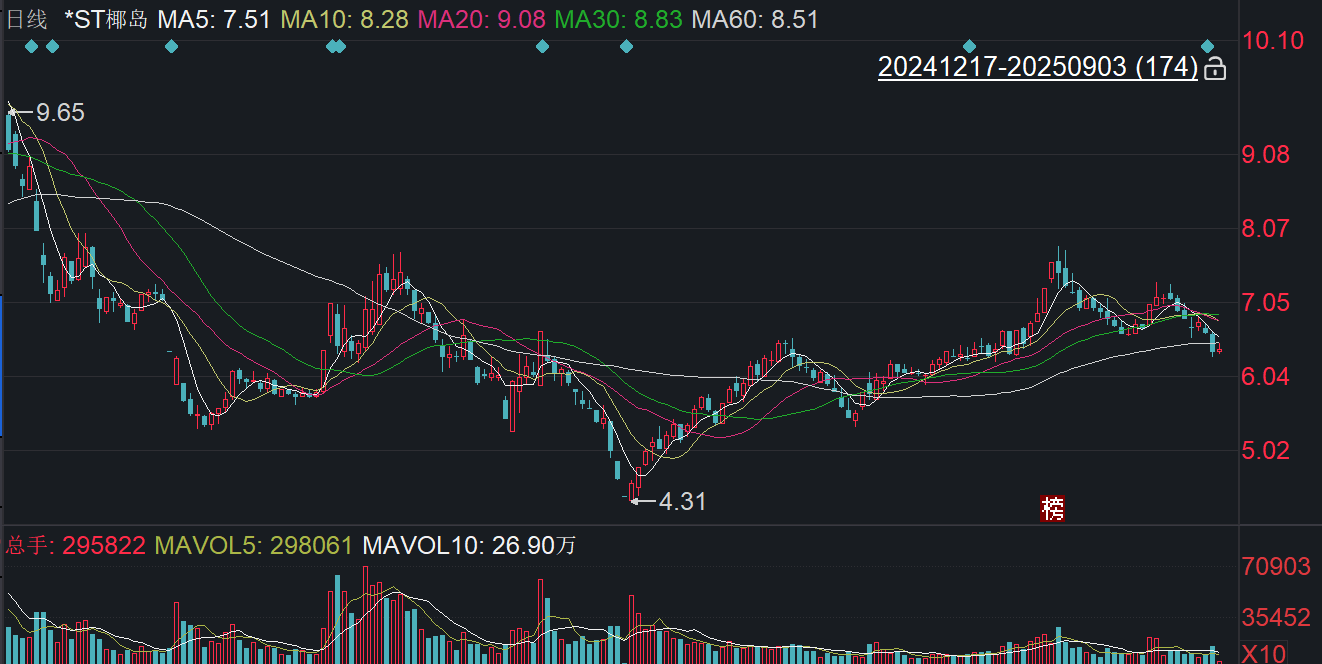Click the 35452 volume axis label

point(1276,619)
